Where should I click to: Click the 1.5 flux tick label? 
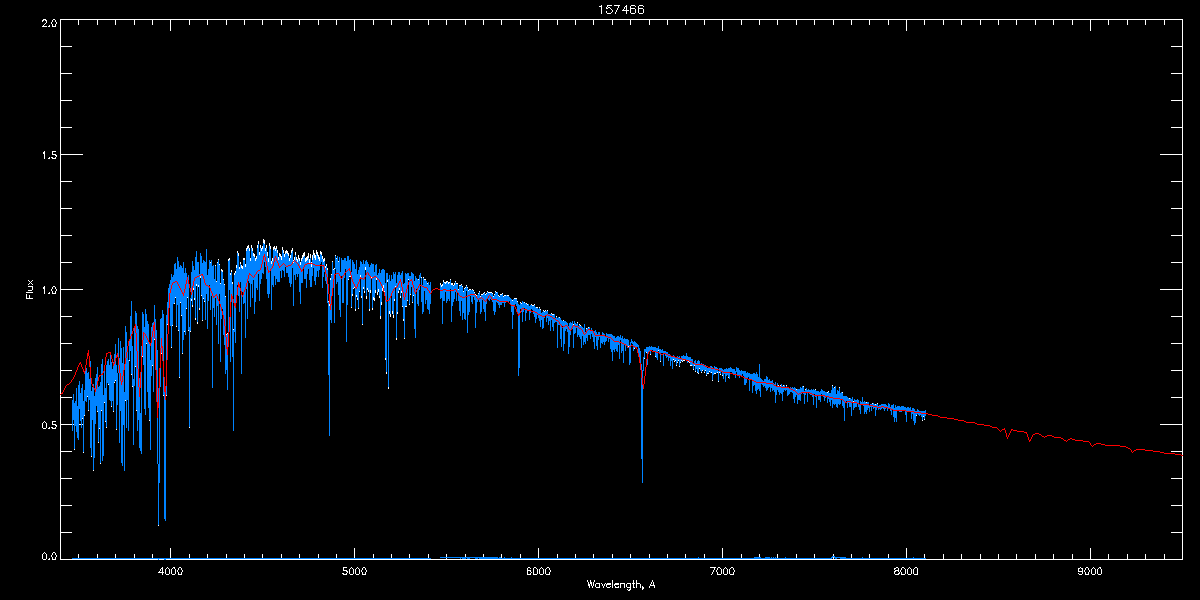[x=47, y=155]
